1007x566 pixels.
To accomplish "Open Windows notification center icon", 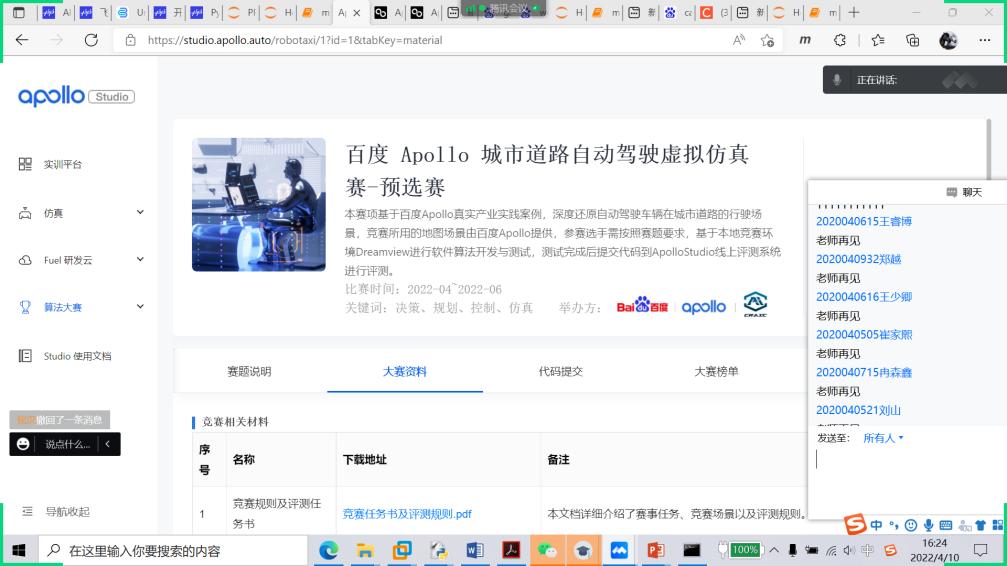I will pyautogui.click(x=980, y=551).
